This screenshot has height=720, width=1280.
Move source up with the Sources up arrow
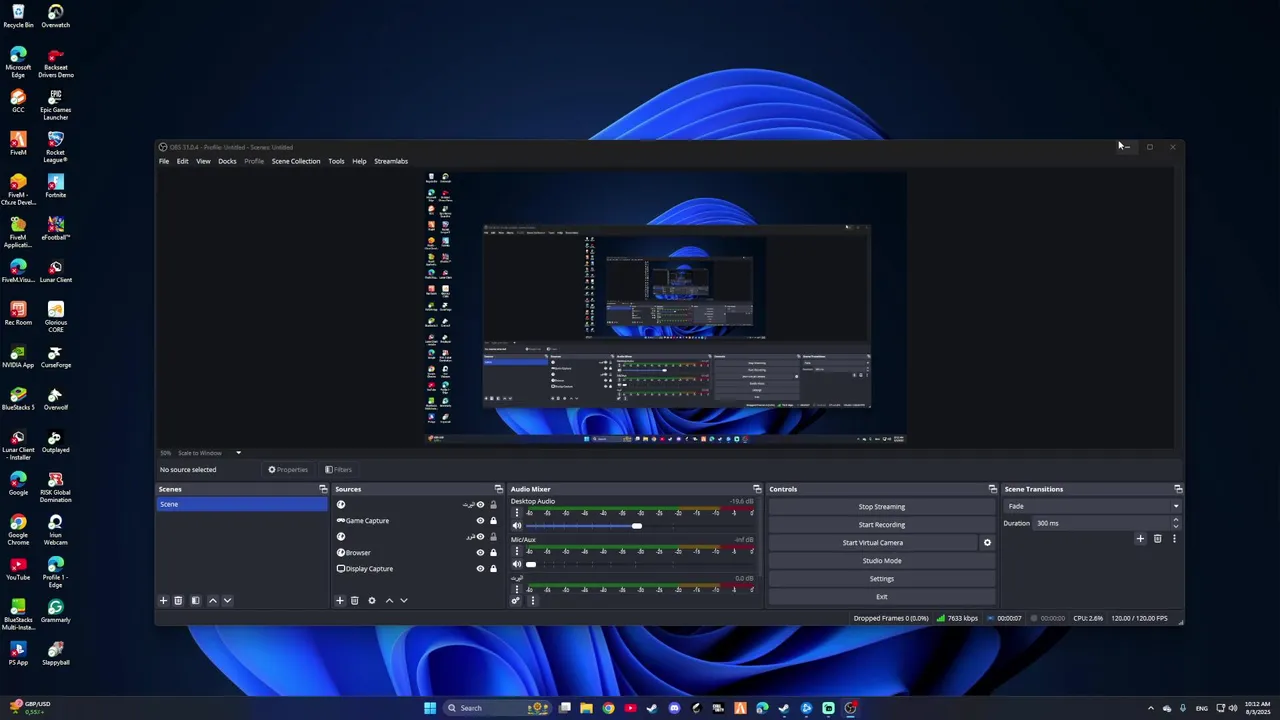(x=389, y=601)
